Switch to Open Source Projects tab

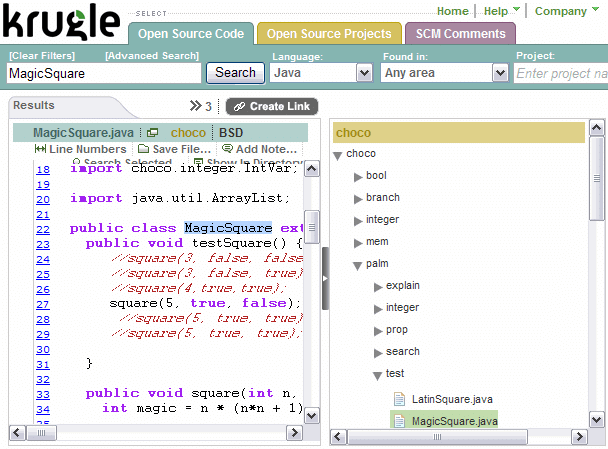[x=329, y=34]
